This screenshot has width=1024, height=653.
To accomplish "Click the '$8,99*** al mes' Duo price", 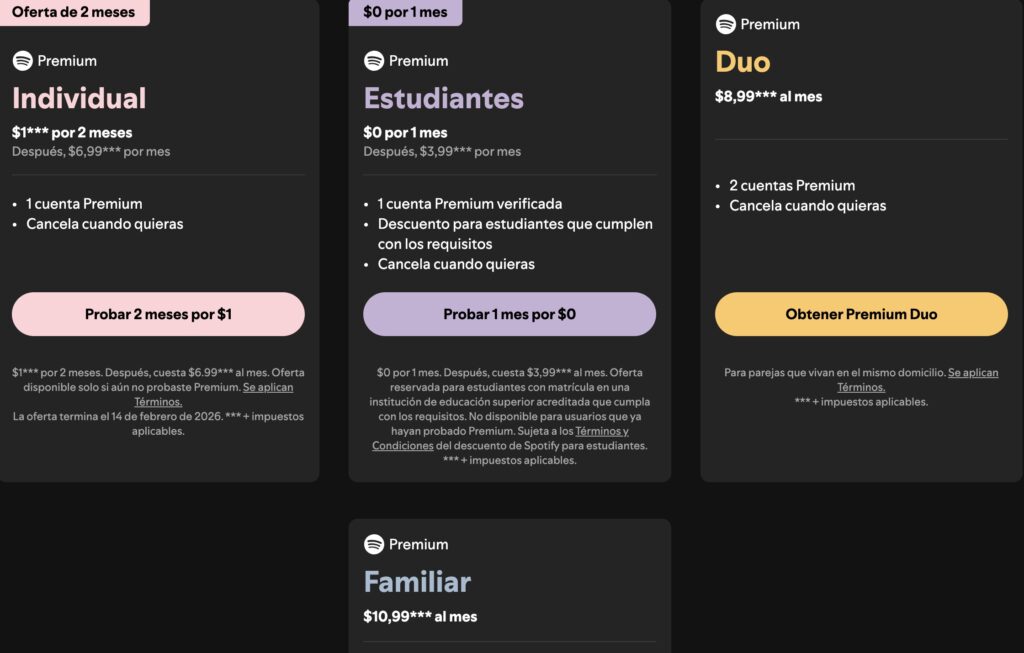I will 768,97.
